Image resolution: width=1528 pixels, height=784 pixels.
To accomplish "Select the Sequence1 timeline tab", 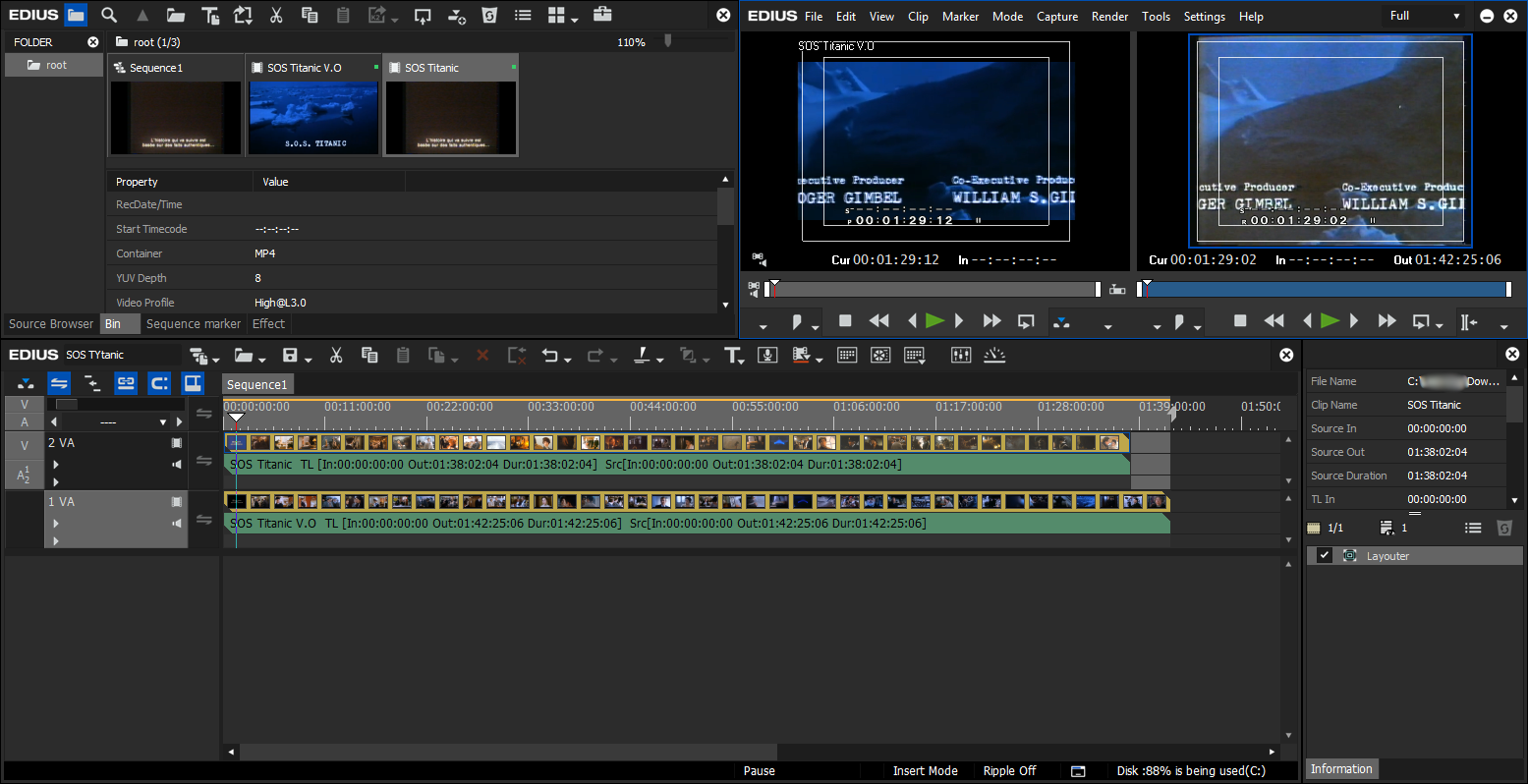I will pos(257,384).
